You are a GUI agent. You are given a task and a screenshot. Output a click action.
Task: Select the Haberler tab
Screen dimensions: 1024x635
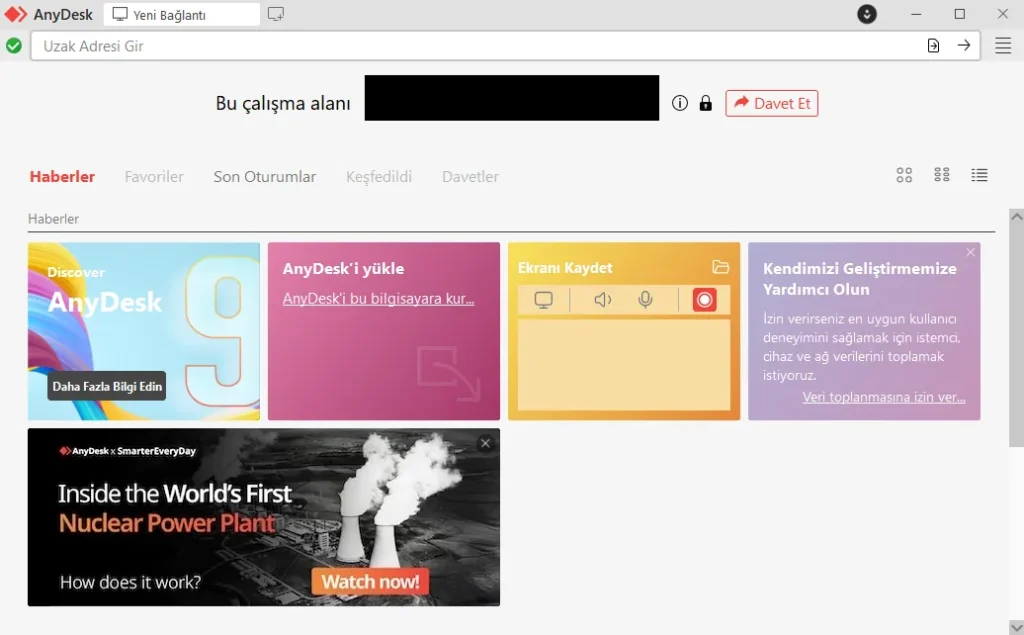point(62,176)
